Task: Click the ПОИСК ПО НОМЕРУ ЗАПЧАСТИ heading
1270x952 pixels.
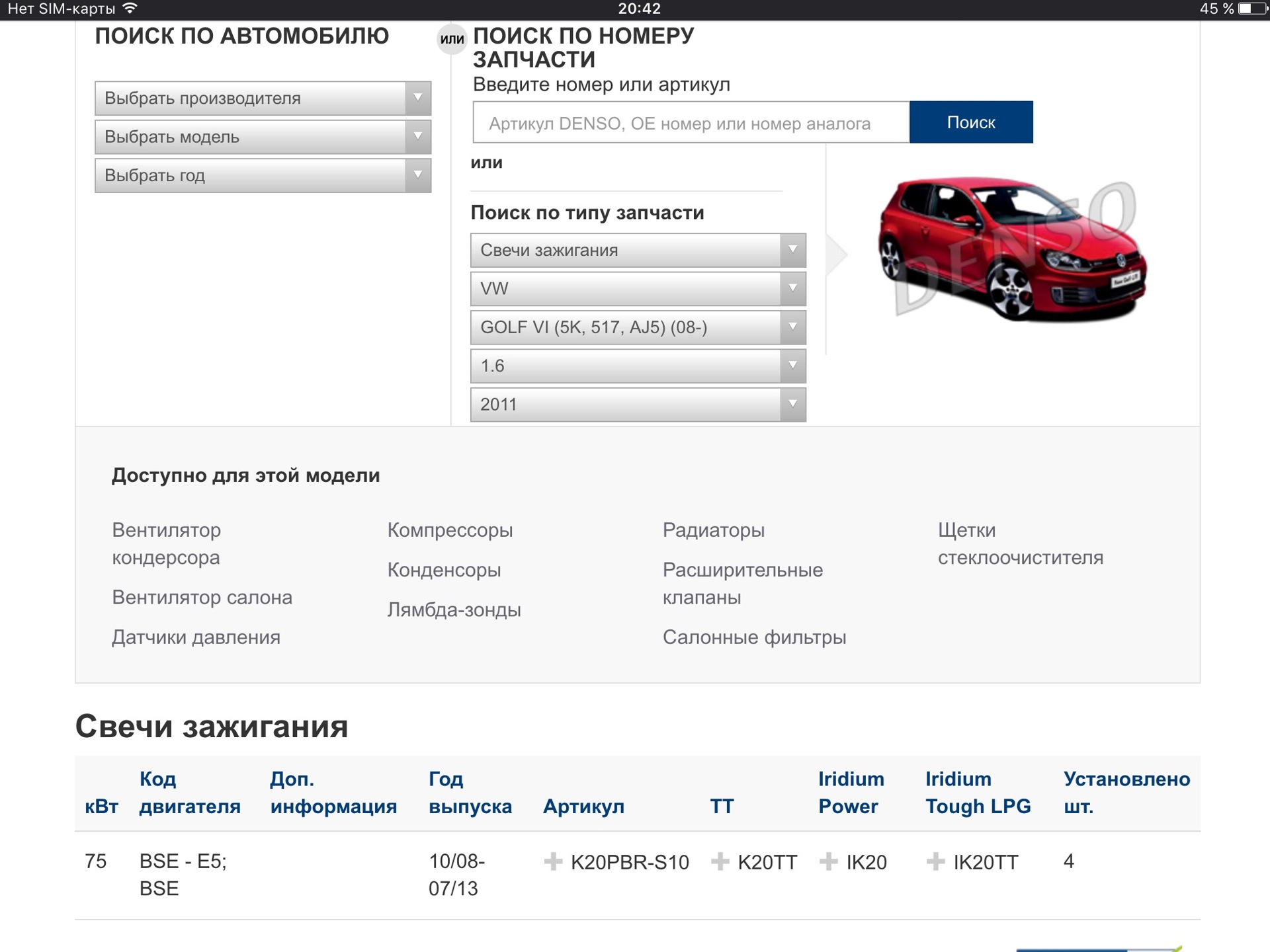Action: pyautogui.click(x=583, y=48)
